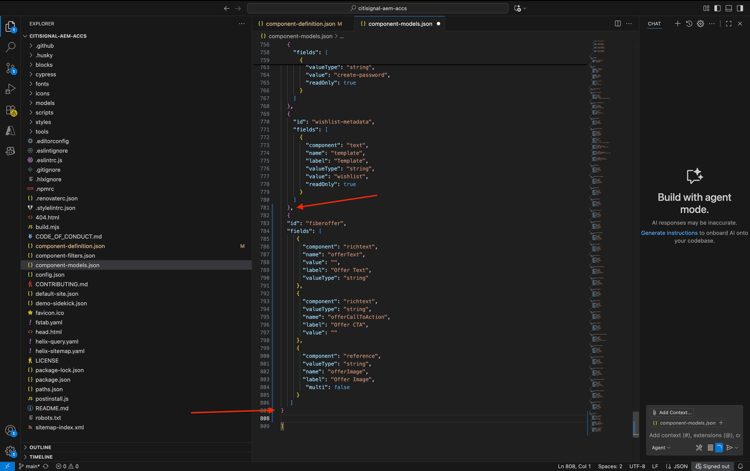Start a new chat with plus icon
The width and height of the screenshot is (750, 471).
pyautogui.click(x=677, y=23)
